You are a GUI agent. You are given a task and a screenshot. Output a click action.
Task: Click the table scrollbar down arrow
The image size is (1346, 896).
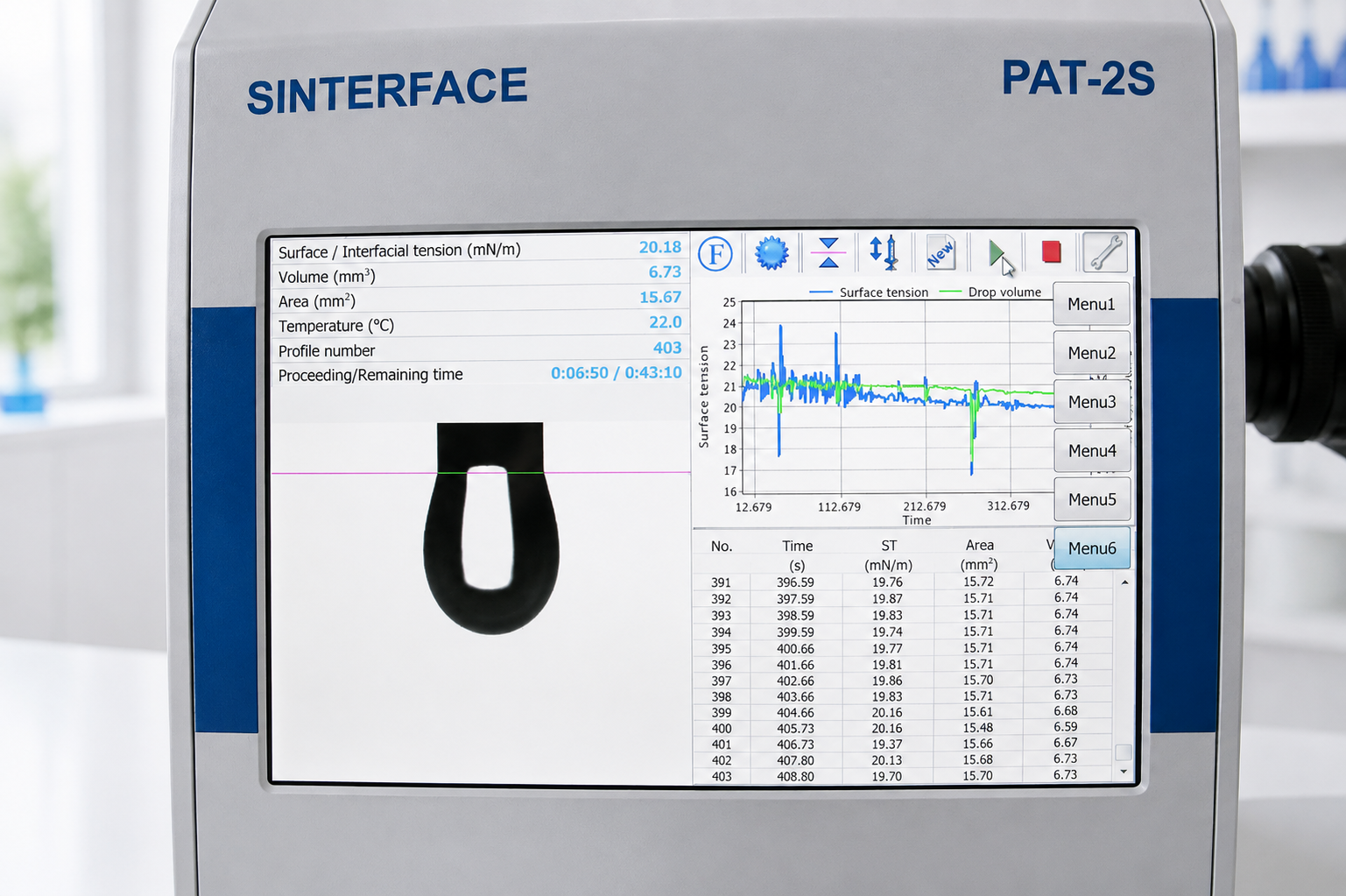point(1124,772)
